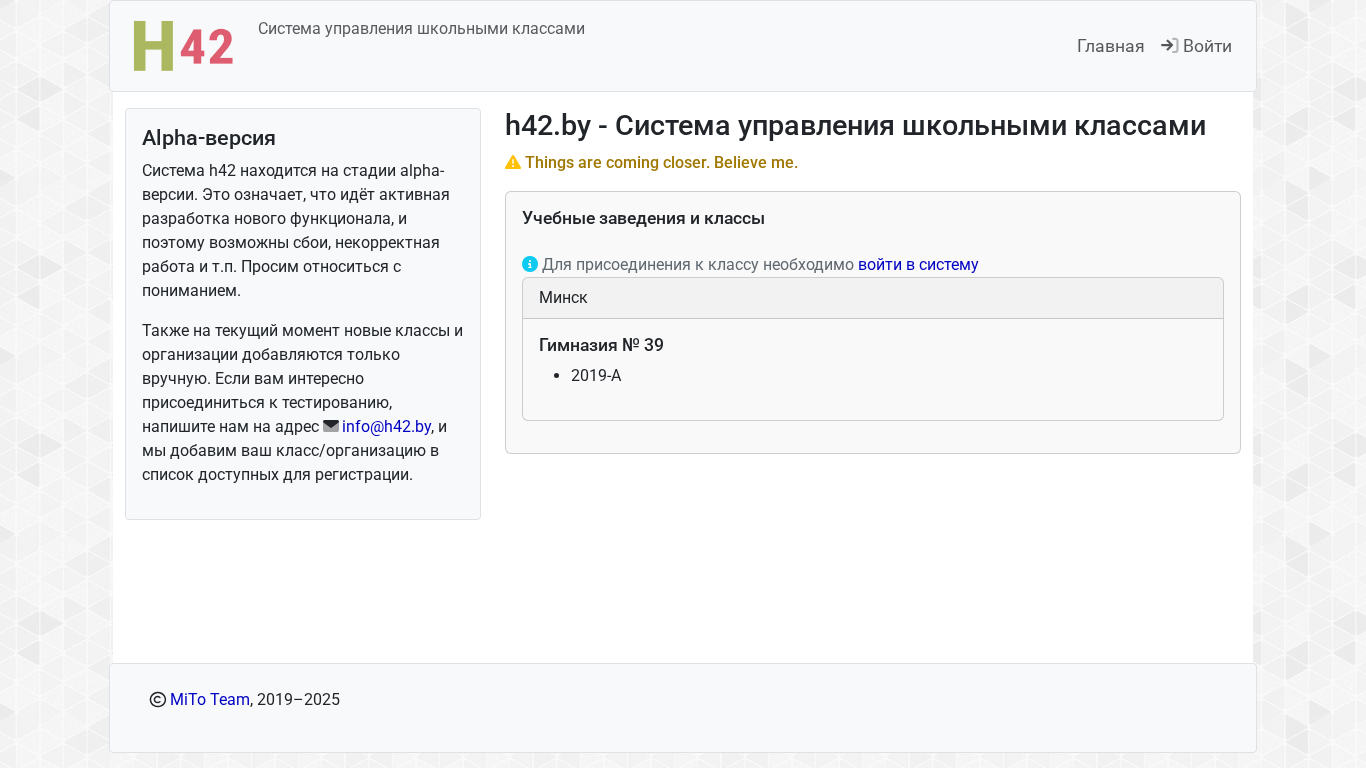Click the main h42.by page heading

(x=855, y=126)
